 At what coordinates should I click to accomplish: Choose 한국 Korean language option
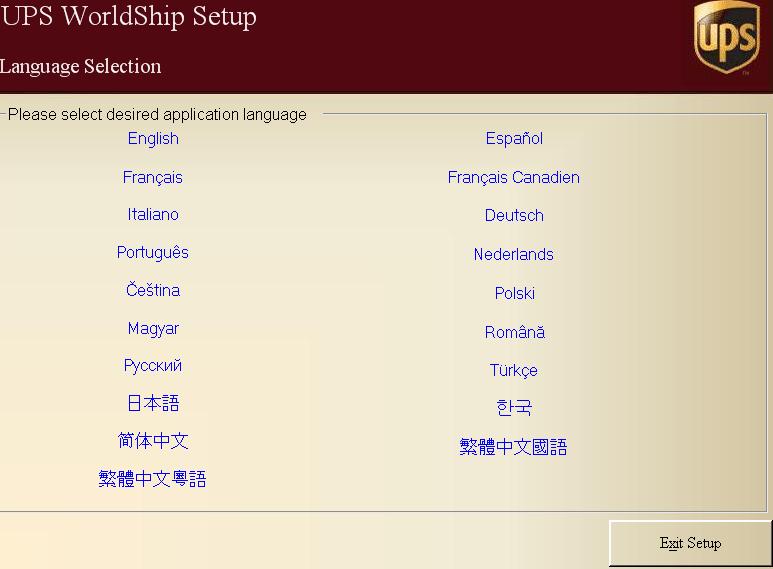pos(514,408)
